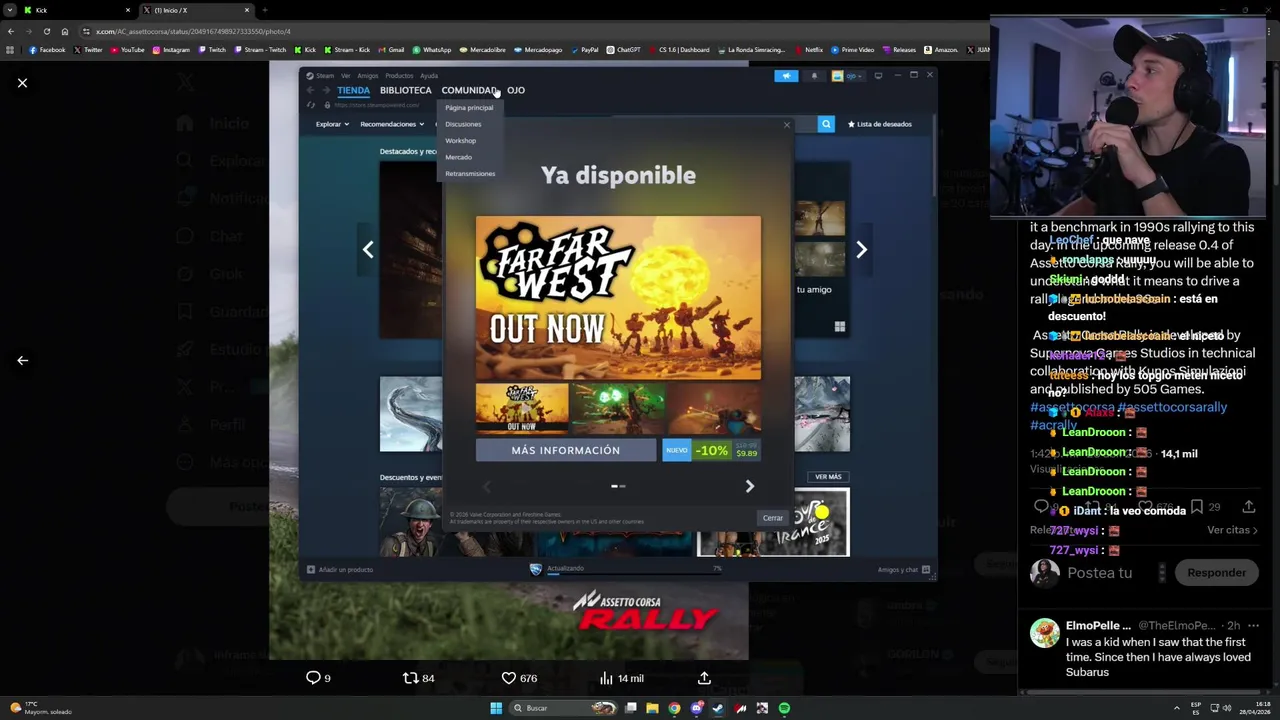Go to next featured Steam carousel item
Viewport: 1280px width, 720px height.
[861, 250]
